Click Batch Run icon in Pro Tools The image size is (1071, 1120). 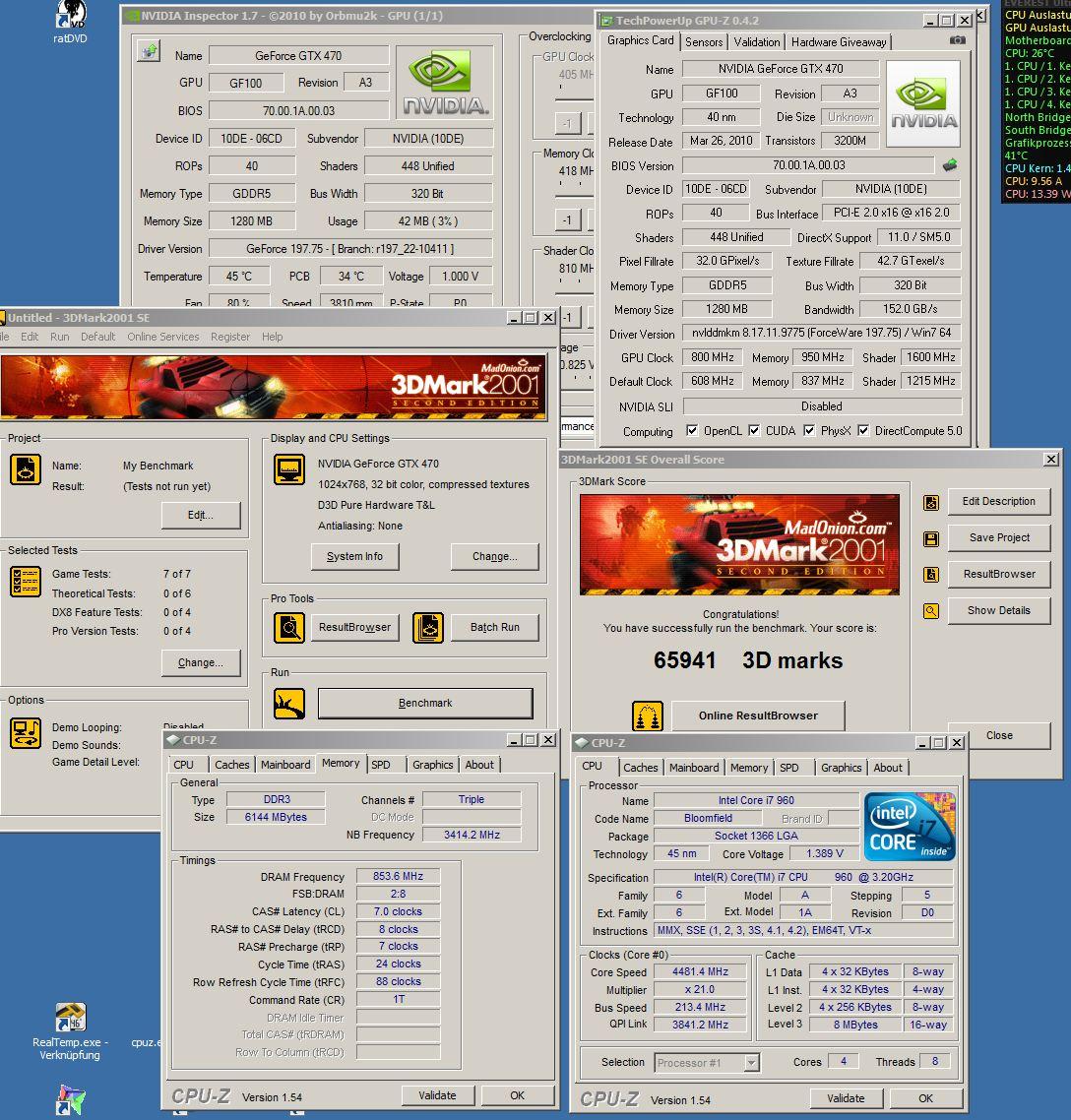point(428,628)
